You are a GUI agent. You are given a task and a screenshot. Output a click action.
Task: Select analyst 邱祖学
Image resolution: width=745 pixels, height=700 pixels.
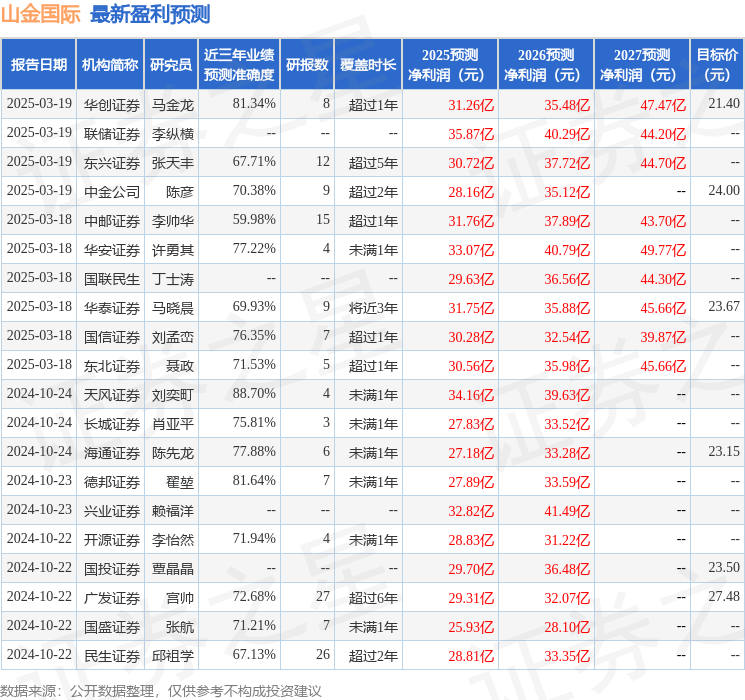click(x=172, y=655)
